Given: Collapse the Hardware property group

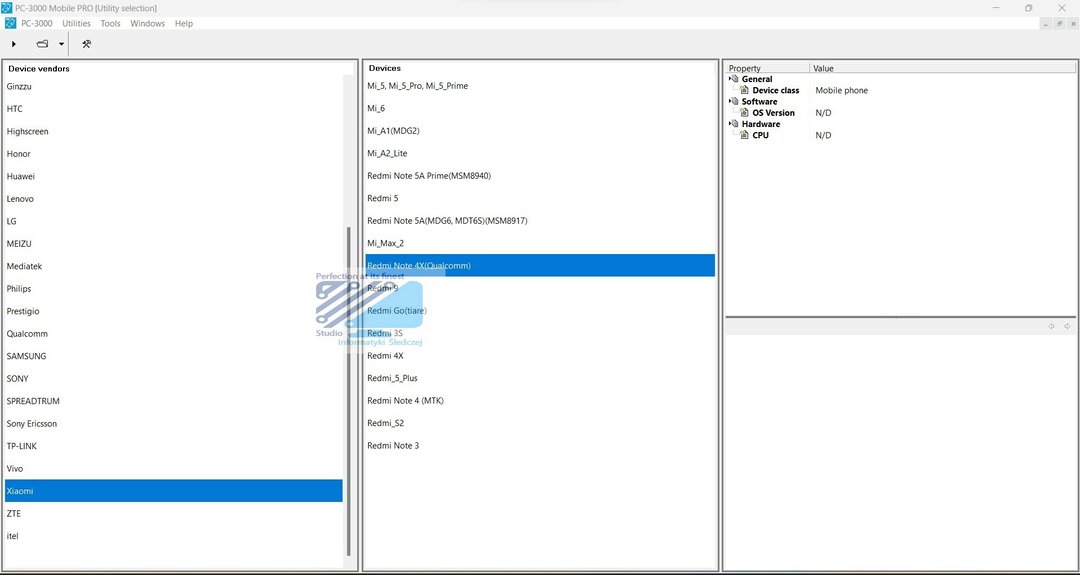Looking at the screenshot, I should tap(730, 124).
